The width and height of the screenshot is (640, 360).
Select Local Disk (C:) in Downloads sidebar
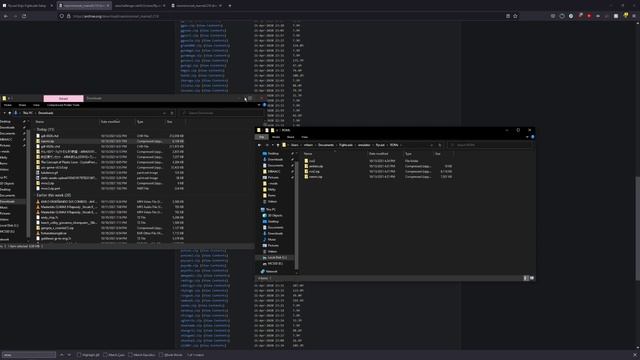click(x=9, y=225)
